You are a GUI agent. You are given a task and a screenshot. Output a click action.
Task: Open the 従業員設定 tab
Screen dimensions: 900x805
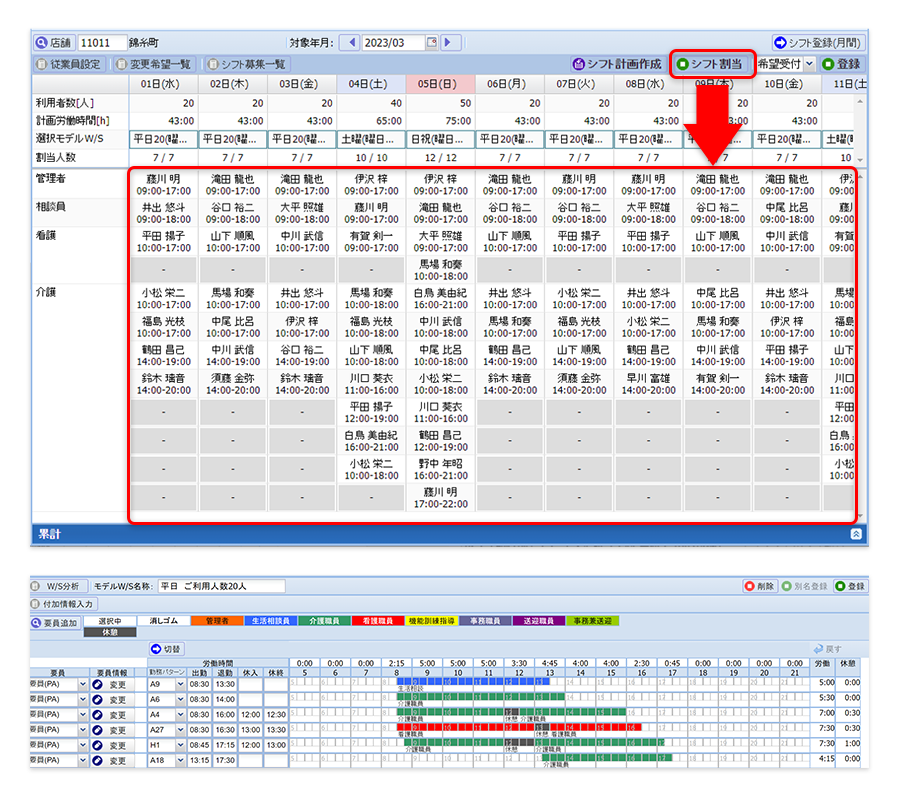pyautogui.click(x=69, y=64)
